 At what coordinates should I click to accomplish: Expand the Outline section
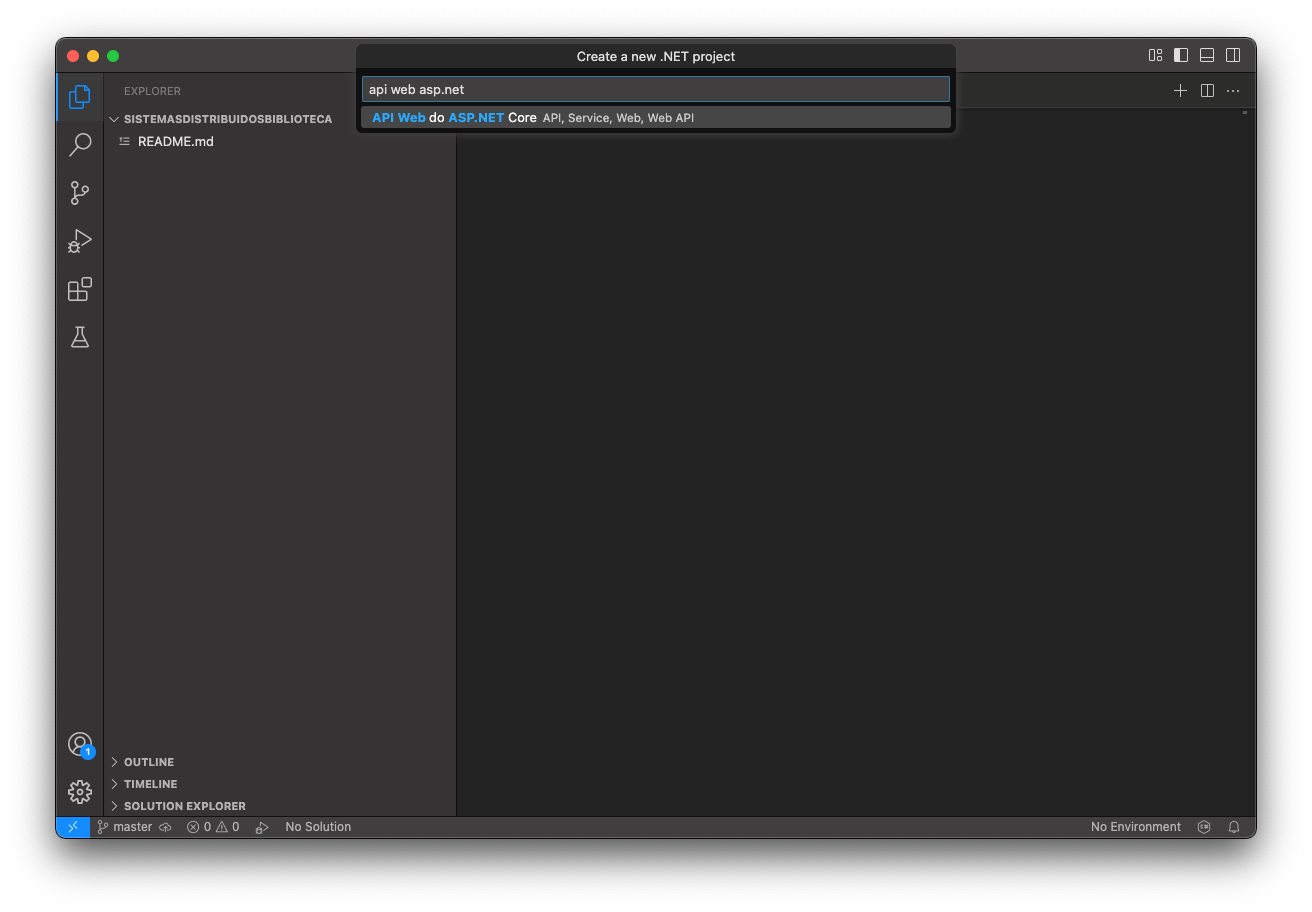(x=148, y=762)
